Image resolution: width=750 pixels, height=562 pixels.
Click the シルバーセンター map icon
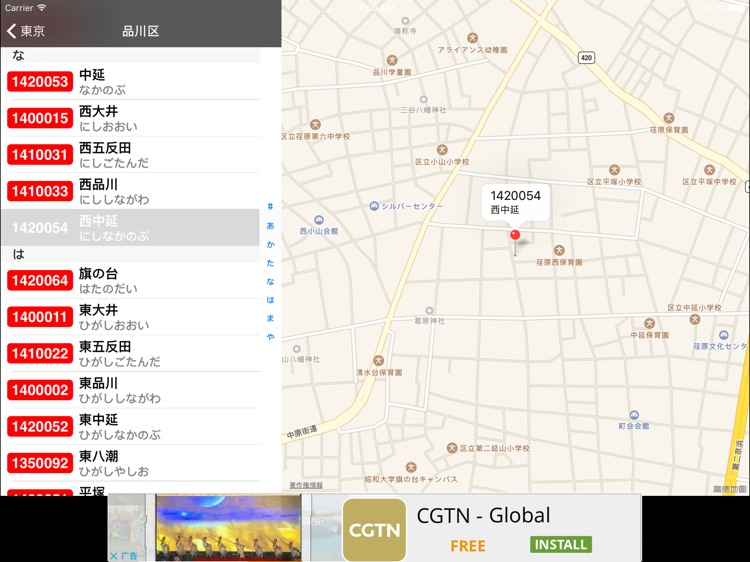pos(375,206)
